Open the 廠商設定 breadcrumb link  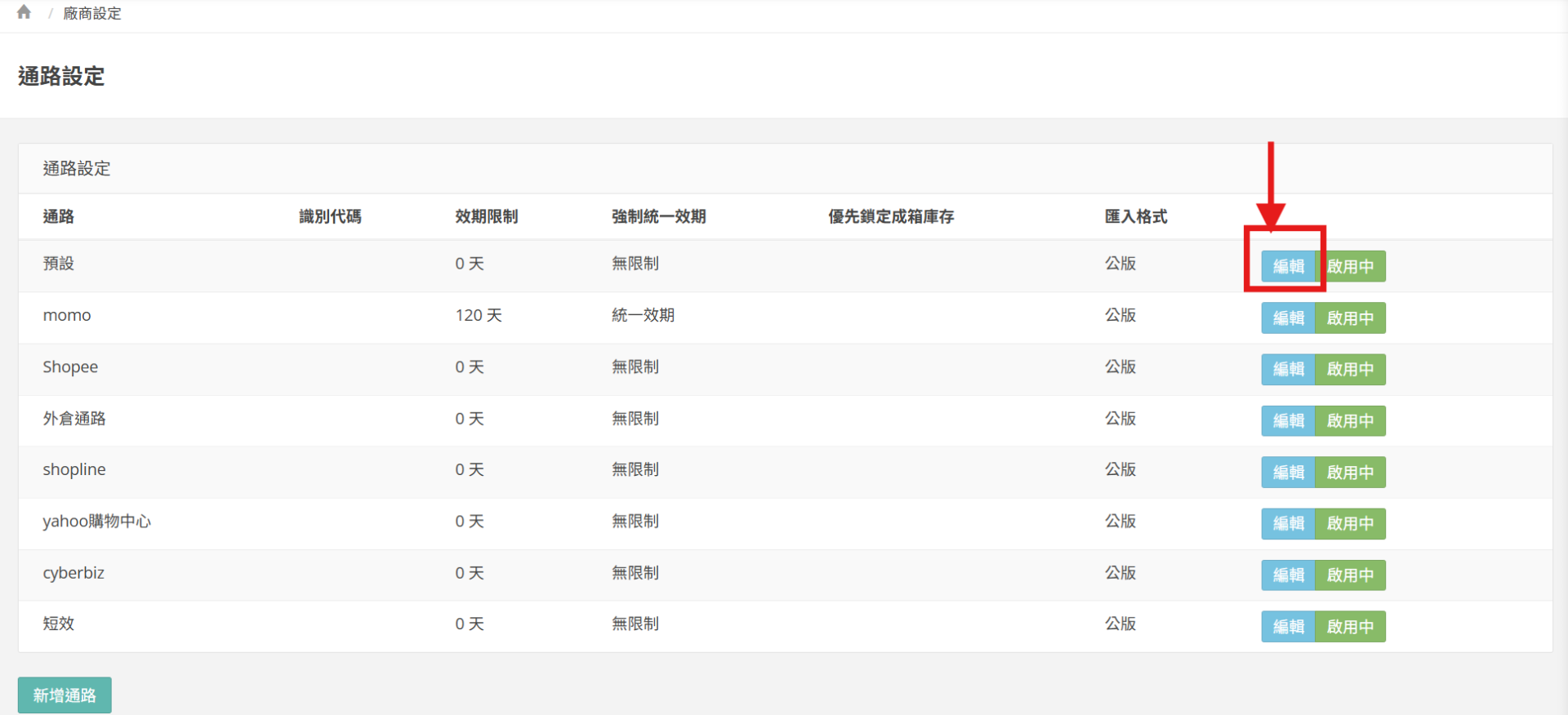(92, 13)
